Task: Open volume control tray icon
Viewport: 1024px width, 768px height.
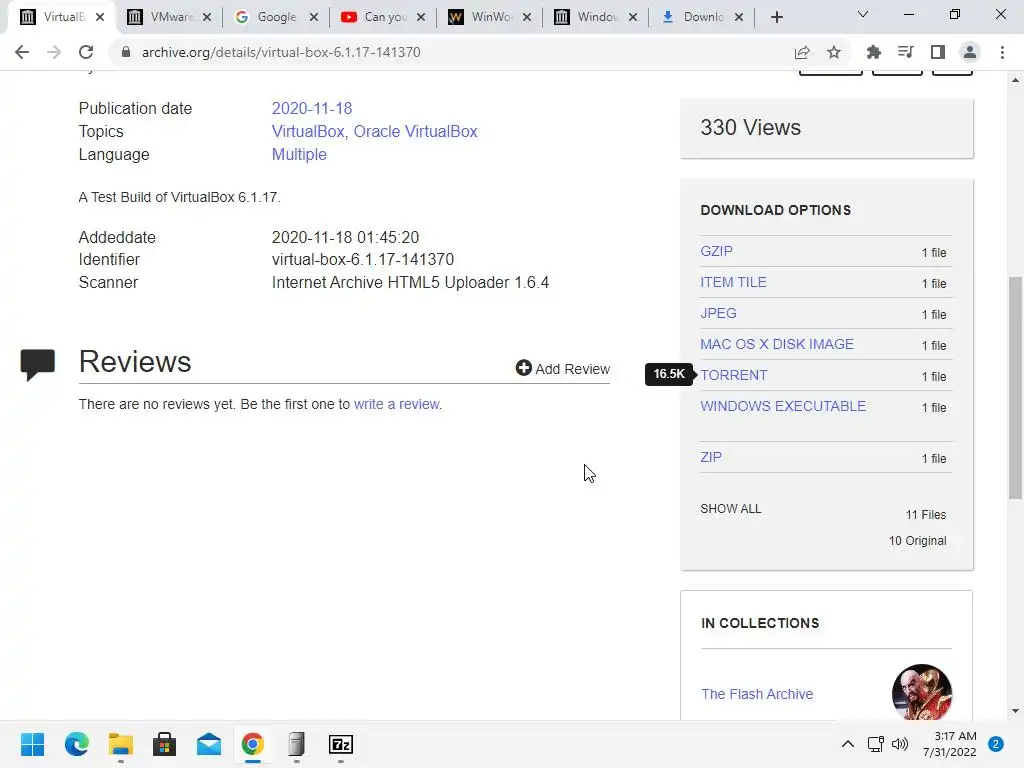Action: (900, 744)
